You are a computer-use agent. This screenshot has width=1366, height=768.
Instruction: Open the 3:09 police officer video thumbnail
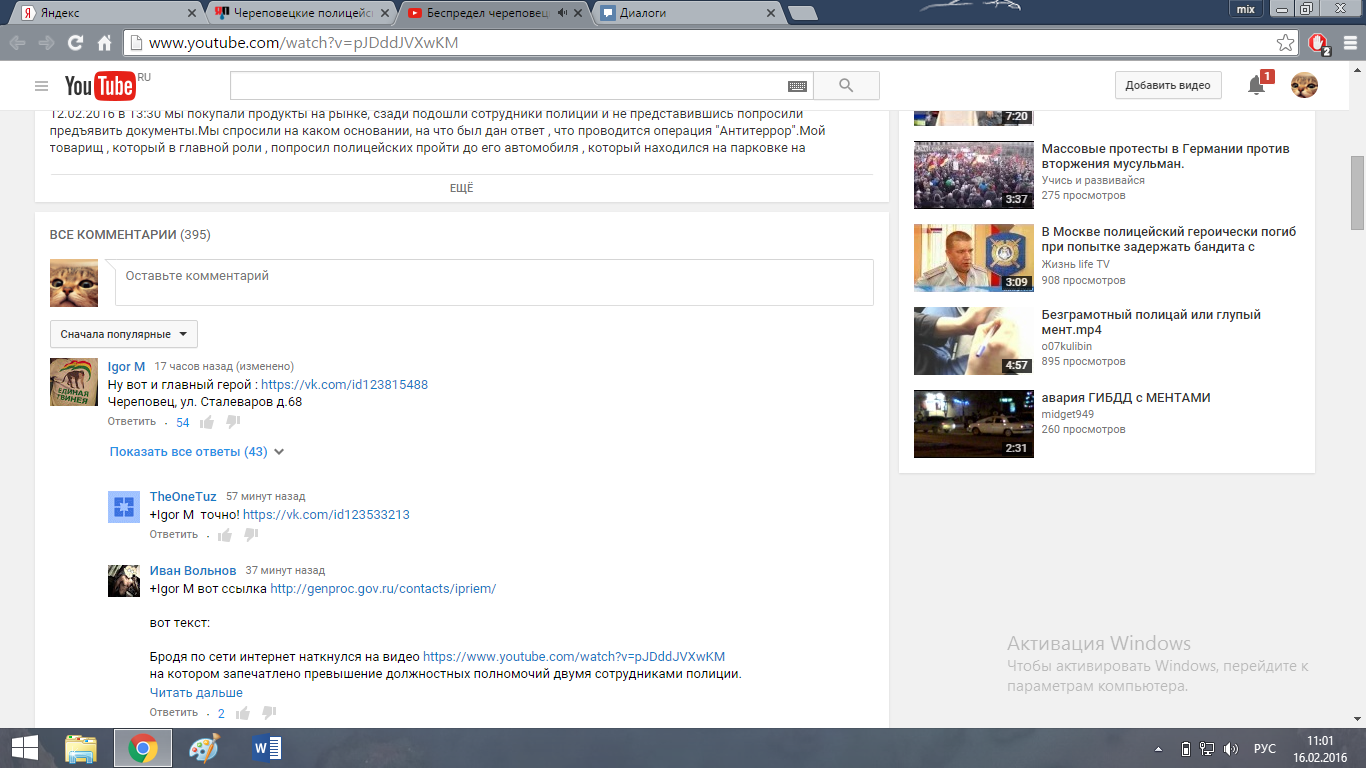(x=974, y=258)
